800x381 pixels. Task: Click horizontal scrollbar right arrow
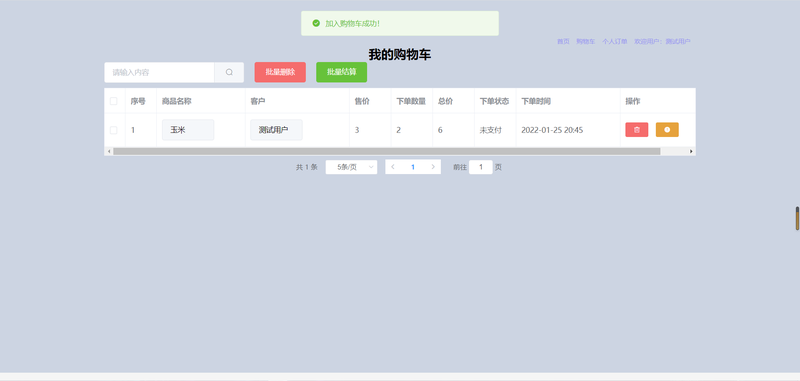(691, 151)
